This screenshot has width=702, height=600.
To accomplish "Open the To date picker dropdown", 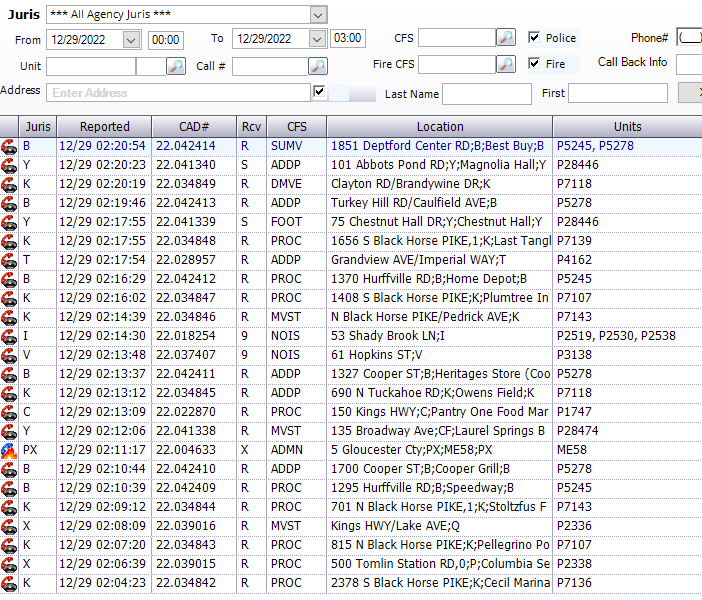I will pyautogui.click(x=317, y=39).
